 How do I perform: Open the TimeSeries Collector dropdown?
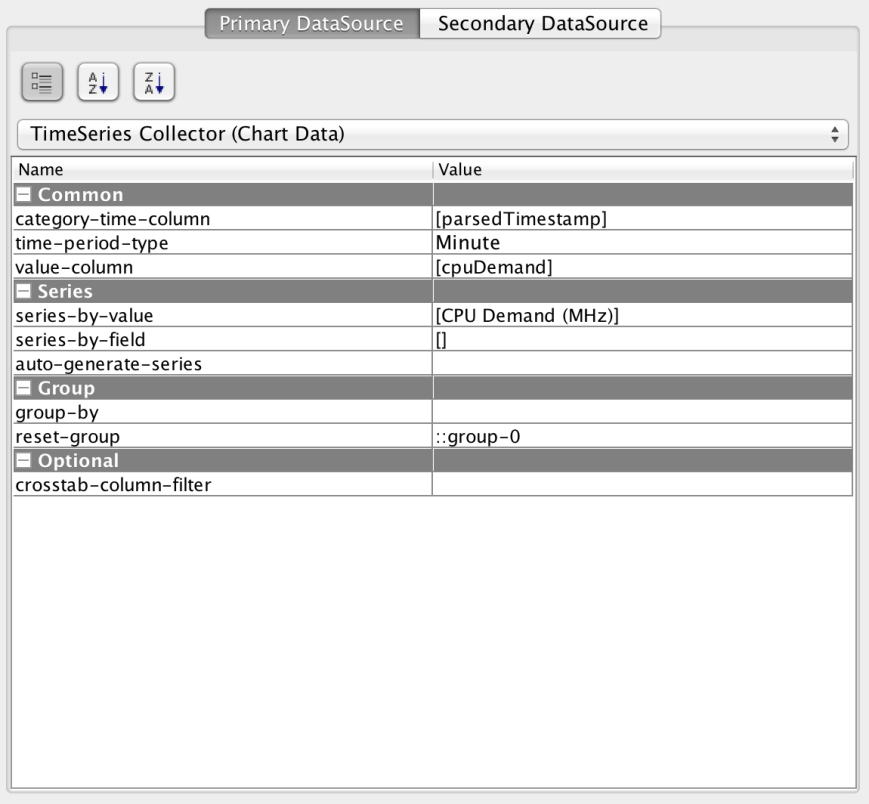433,133
